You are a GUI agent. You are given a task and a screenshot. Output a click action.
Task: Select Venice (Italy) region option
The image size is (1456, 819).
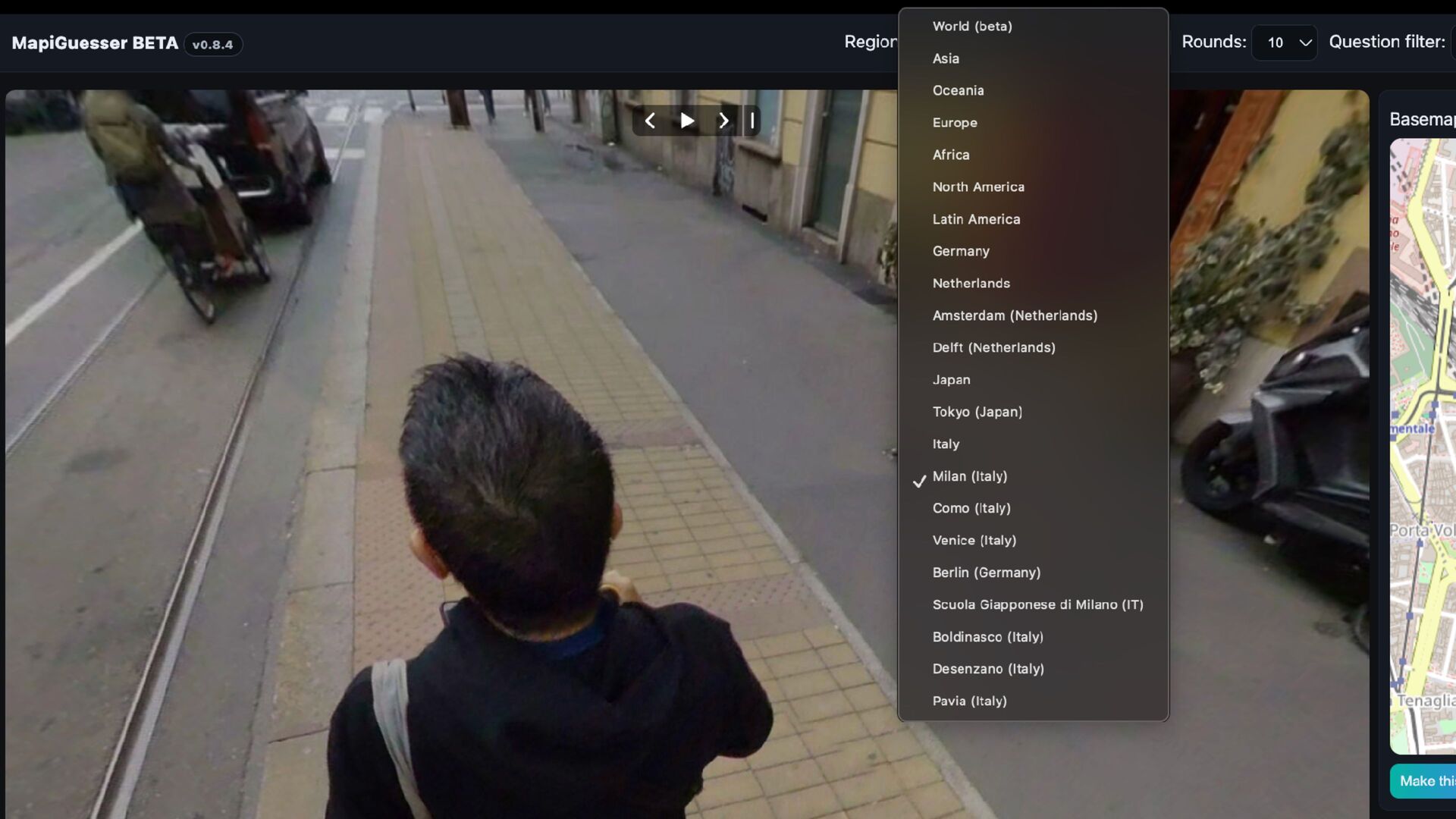(x=974, y=541)
